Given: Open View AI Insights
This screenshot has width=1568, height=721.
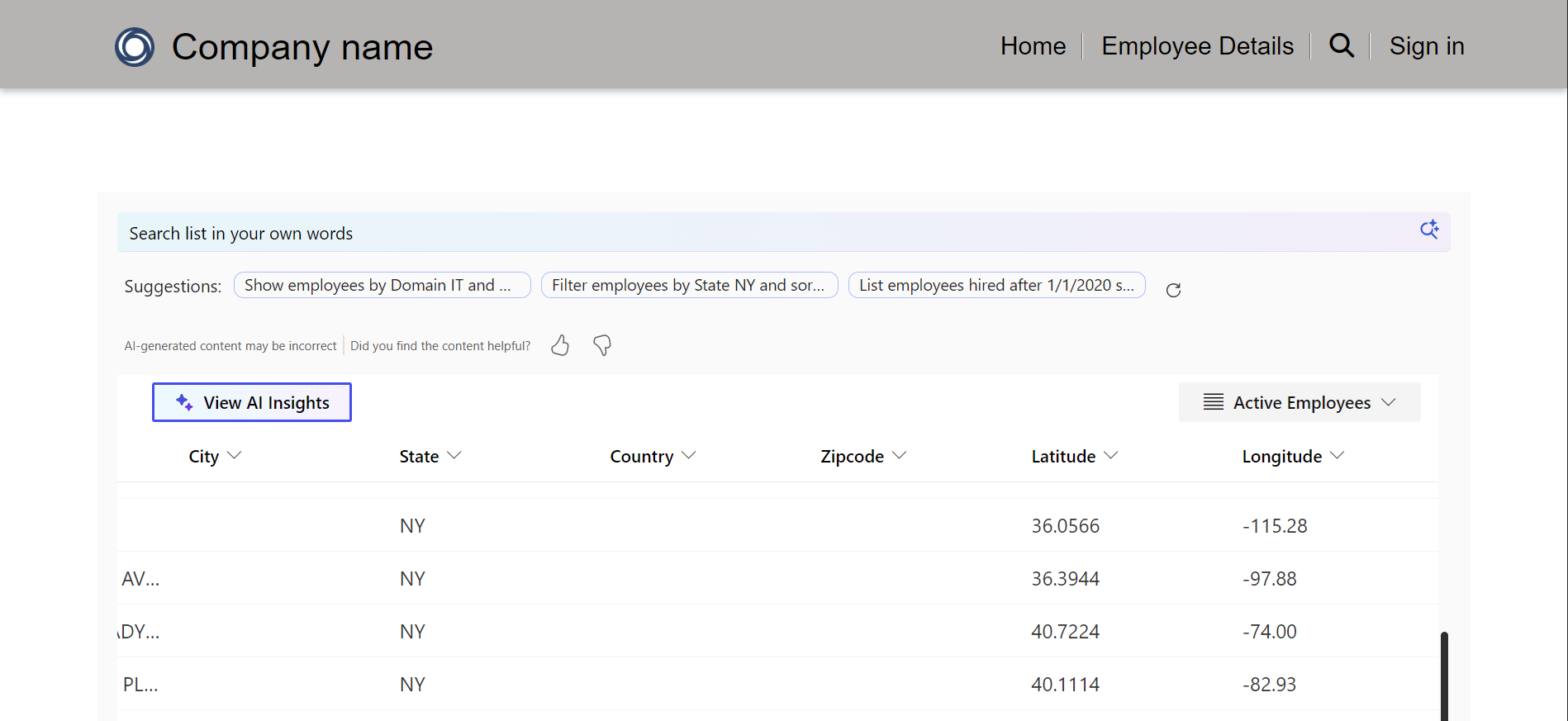Looking at the screenshot, I should pyautogui.click(x=252, y=402).
